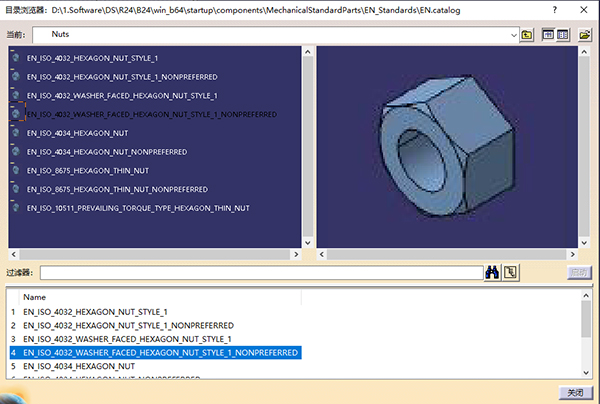Open the browse another catalog icon

click(584, 34)
